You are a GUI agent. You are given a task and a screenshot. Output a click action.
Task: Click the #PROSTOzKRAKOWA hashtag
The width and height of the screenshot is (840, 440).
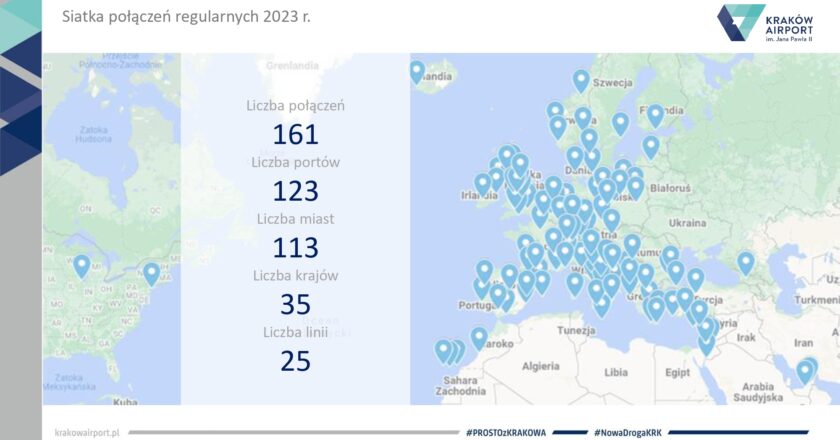(506, 432)
